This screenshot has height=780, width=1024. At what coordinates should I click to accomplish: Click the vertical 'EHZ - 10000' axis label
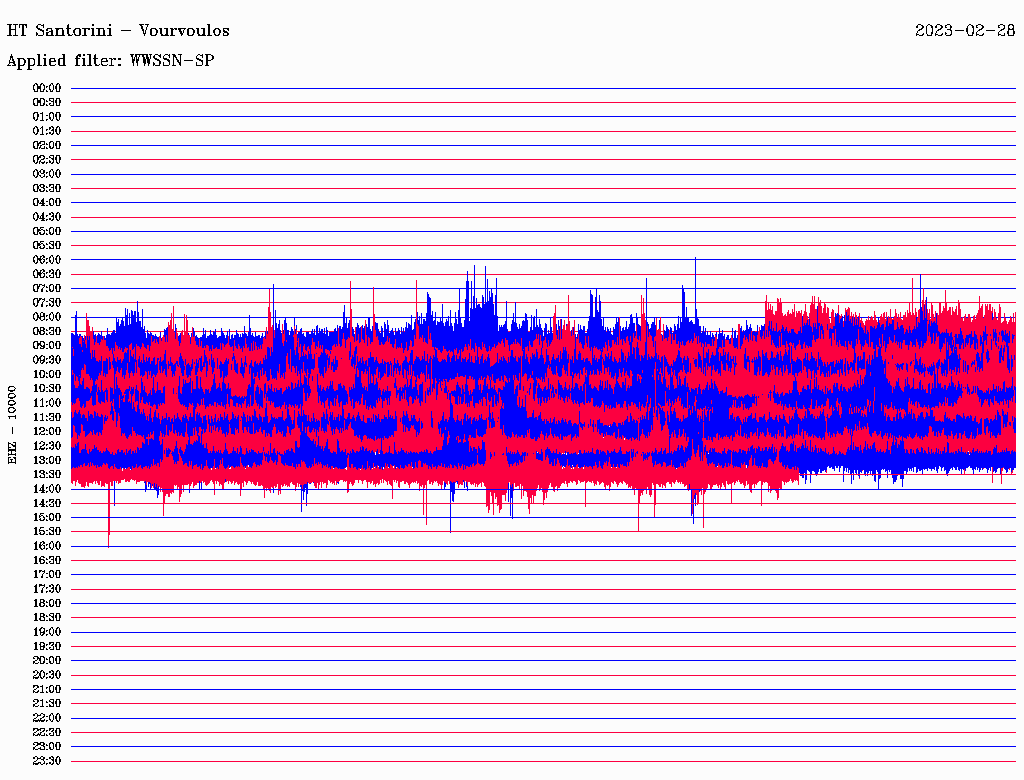(x=12, y=424)
